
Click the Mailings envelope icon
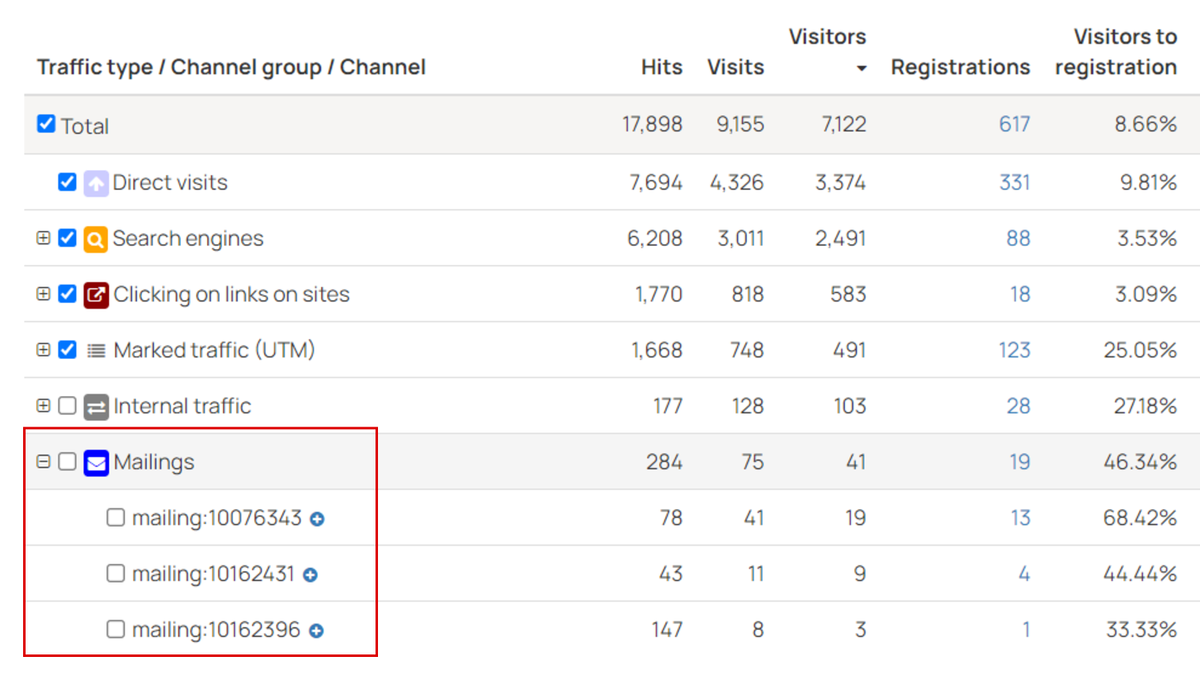pyautogui.click(x=96, y=463)
